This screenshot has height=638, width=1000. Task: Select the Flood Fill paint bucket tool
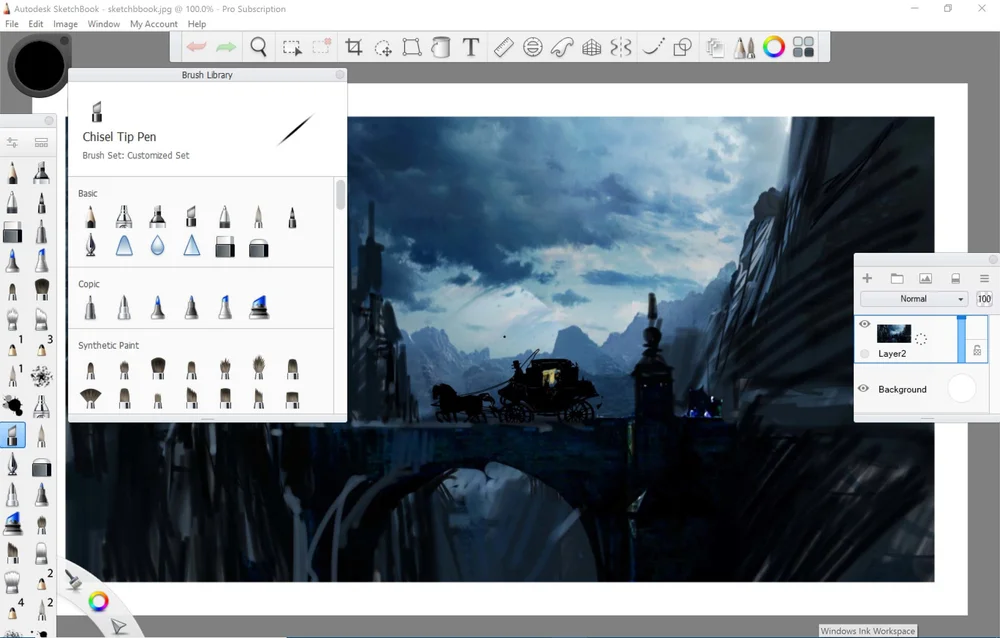click(441, 47)
